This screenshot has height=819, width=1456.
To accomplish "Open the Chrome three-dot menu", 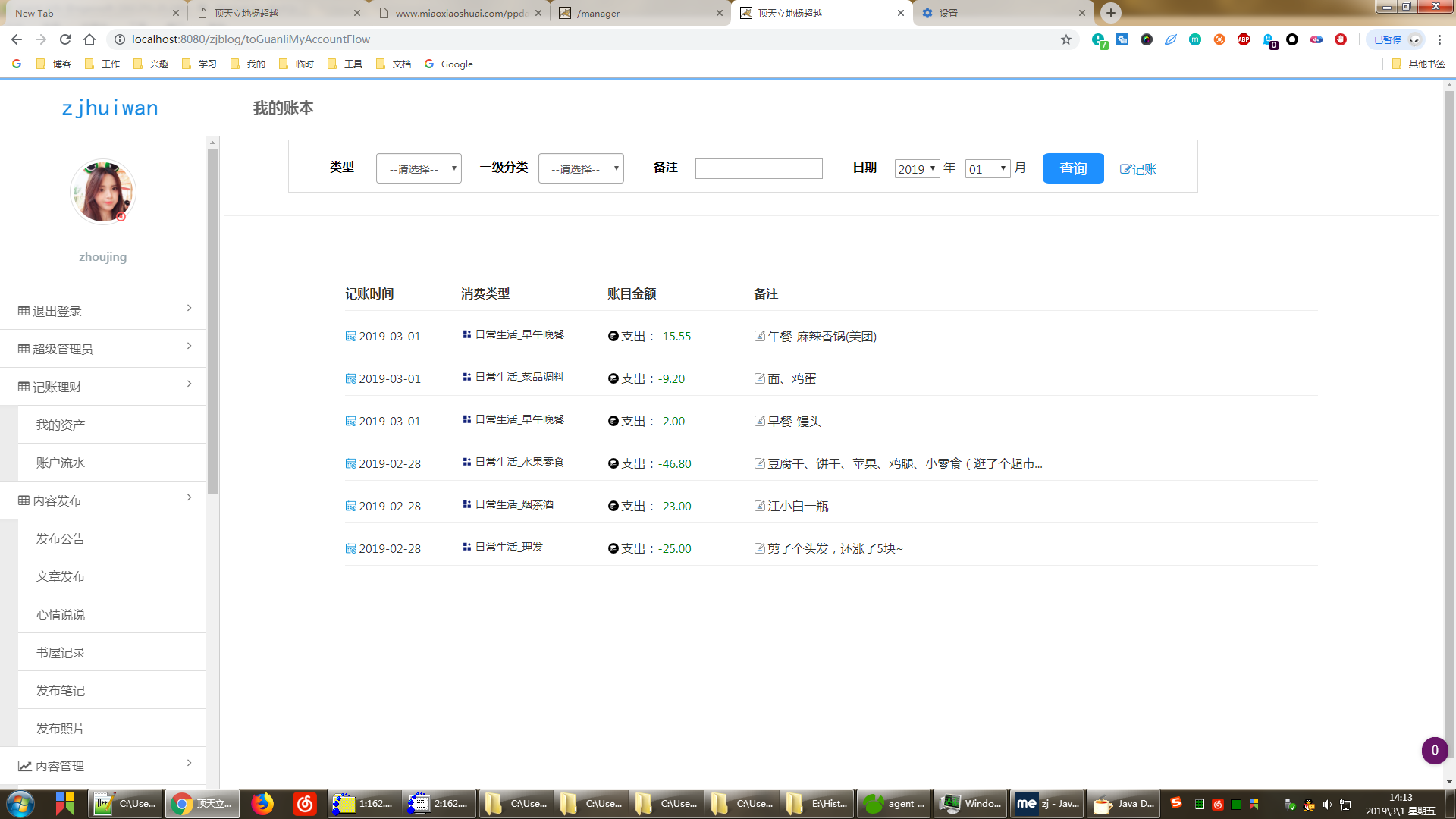I will 1439,39.
